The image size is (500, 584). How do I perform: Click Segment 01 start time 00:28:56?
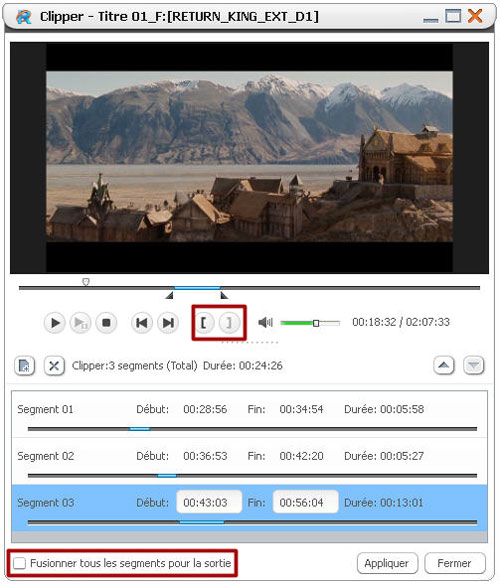pos(205,409)
